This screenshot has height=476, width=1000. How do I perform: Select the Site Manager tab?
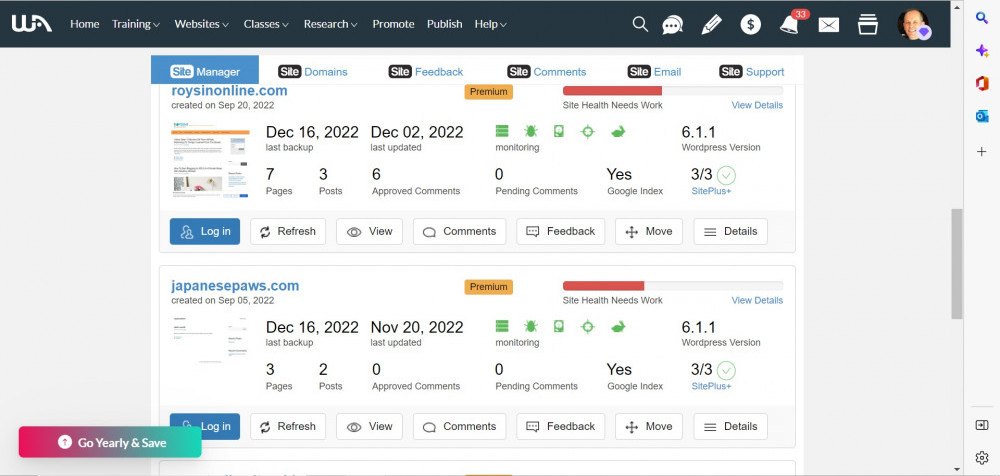click(x=205, y=71)
